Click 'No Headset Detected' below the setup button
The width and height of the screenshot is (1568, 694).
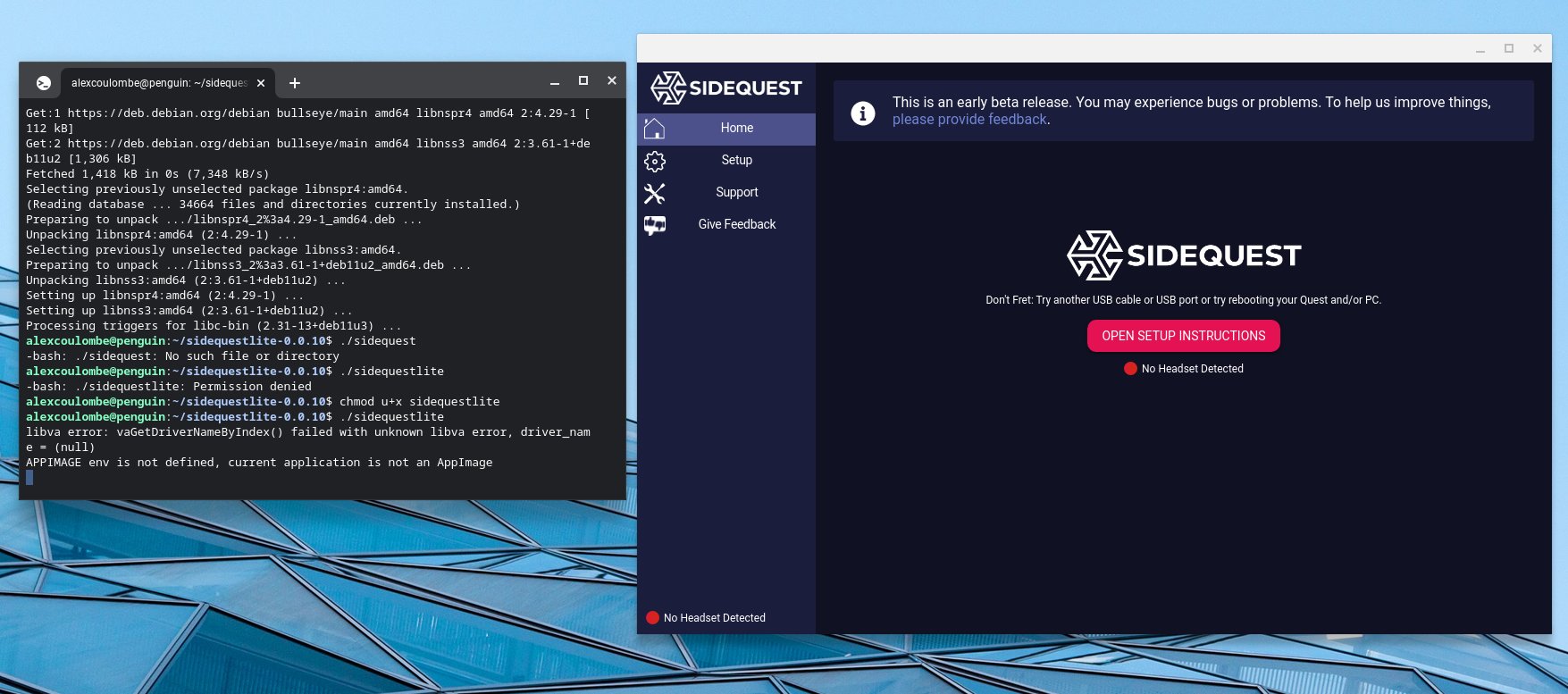1192,369
